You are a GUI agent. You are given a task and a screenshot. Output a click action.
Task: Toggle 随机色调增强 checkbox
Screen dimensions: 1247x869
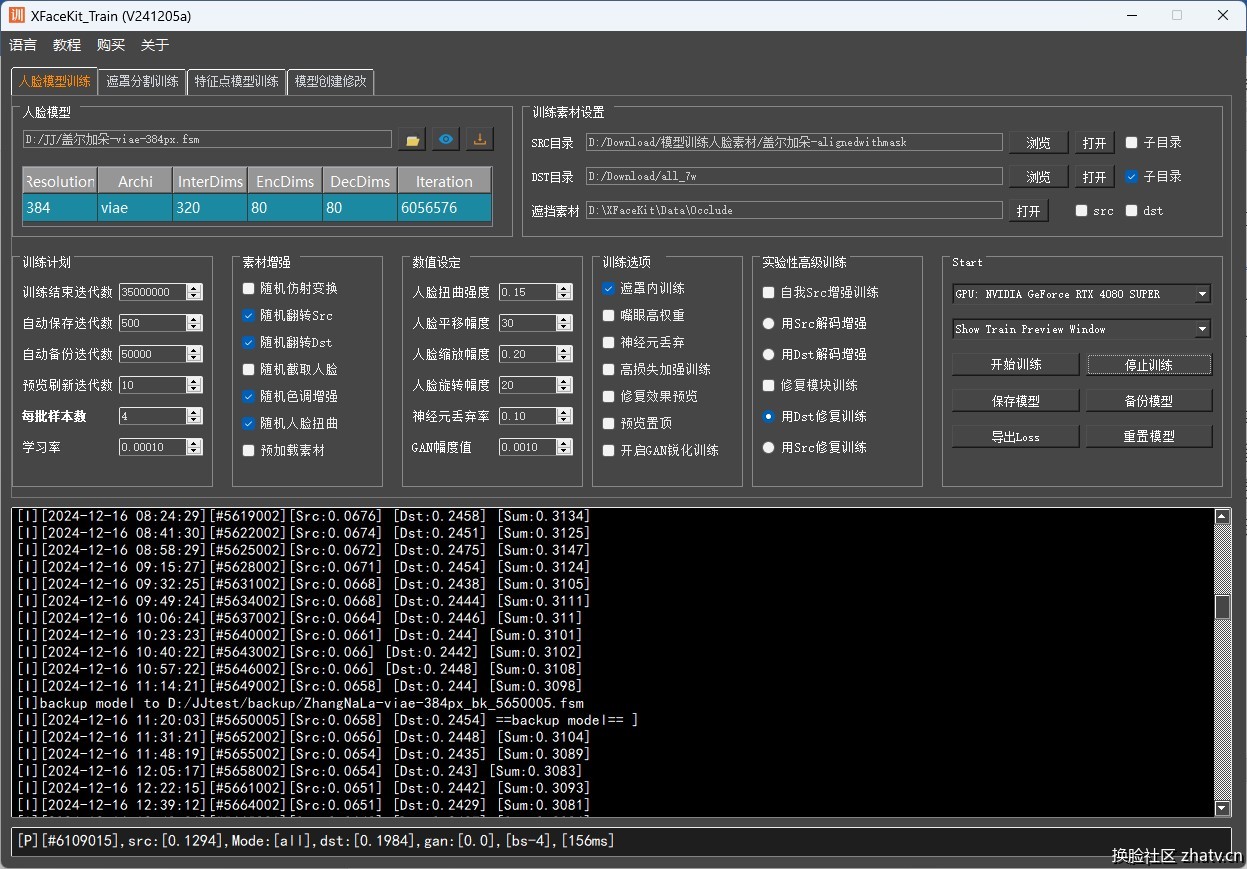coord(248,396)
